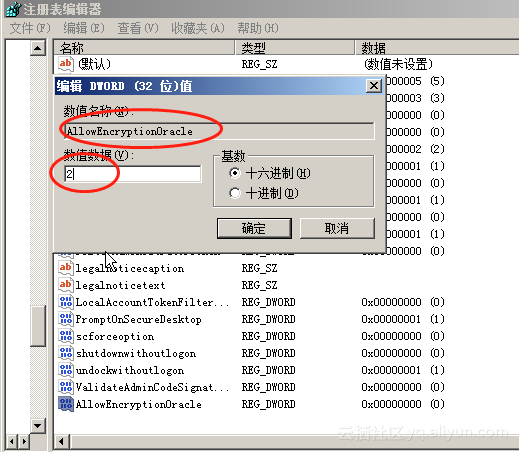Open the 收藏夹(A) menu
519x452 pixels.
(198, 28)
